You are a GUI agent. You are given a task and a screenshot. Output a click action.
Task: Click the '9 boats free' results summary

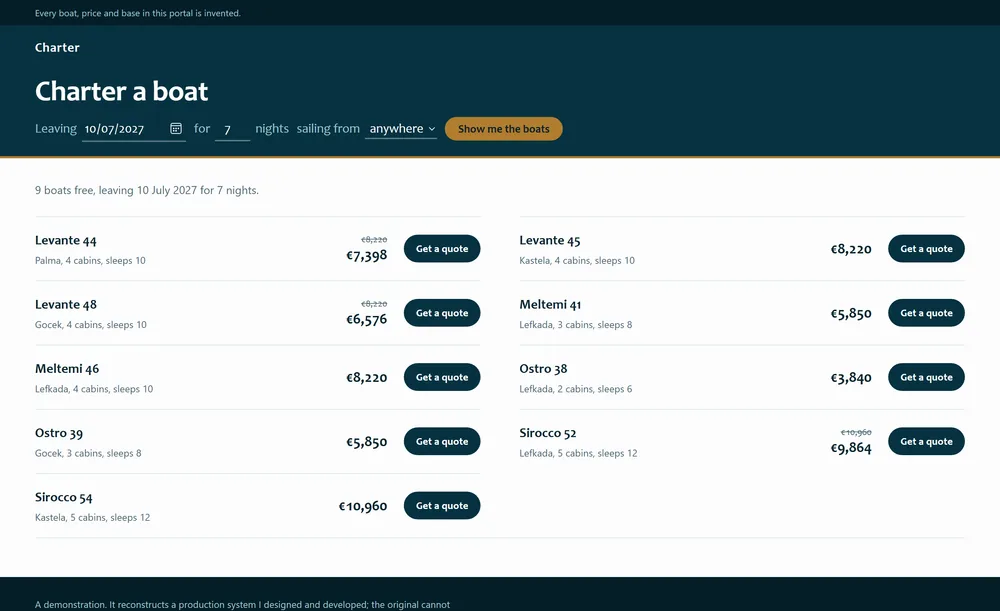pyautogui.click(x=147, y=190)
